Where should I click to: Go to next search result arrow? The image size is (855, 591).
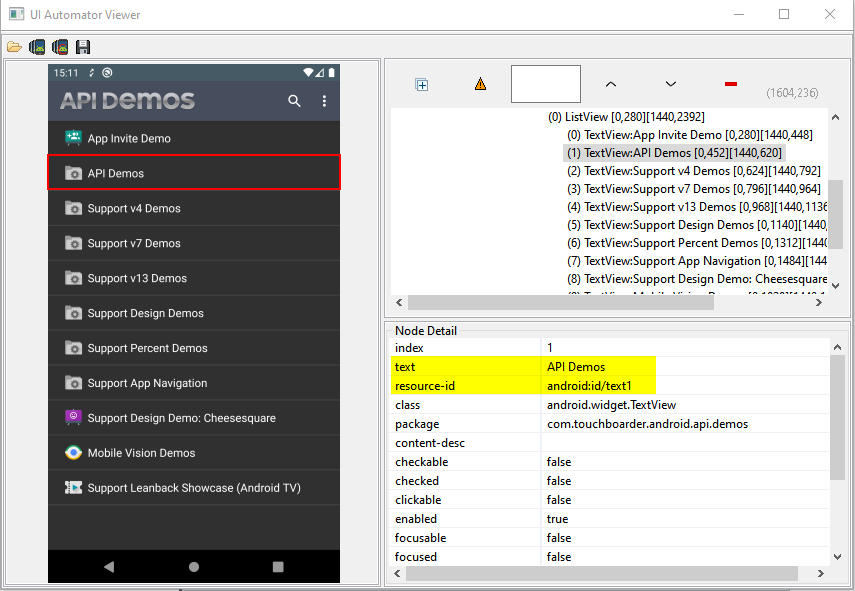pos(670,85)
